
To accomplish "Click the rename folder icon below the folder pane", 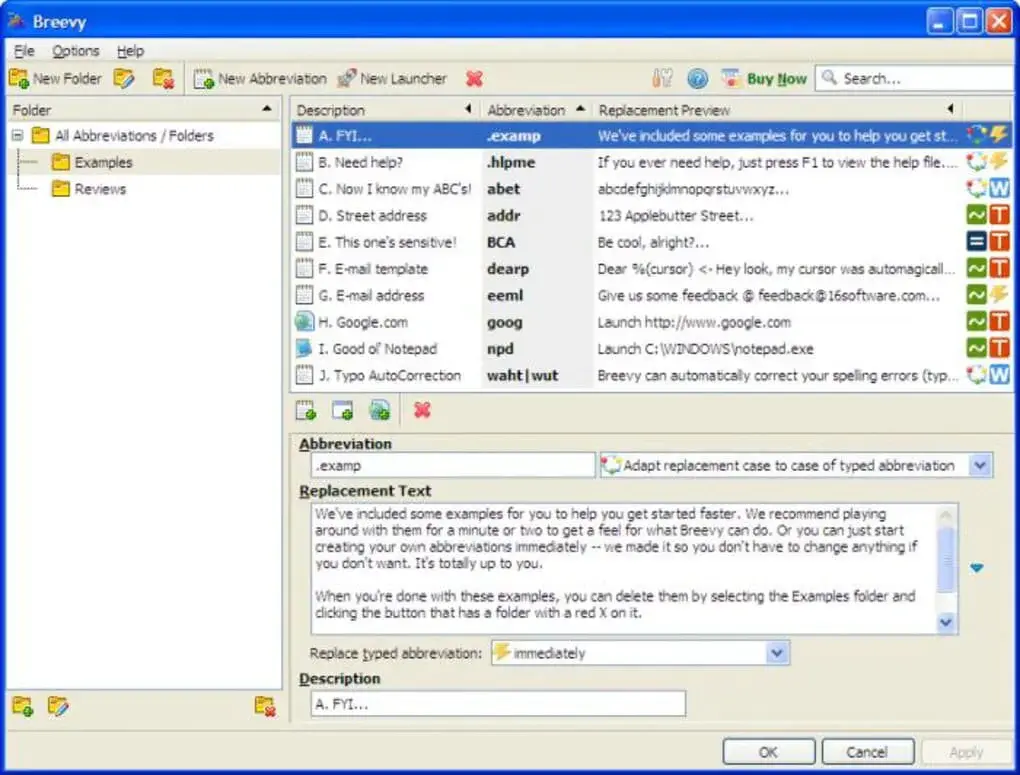I will [58, 706].
